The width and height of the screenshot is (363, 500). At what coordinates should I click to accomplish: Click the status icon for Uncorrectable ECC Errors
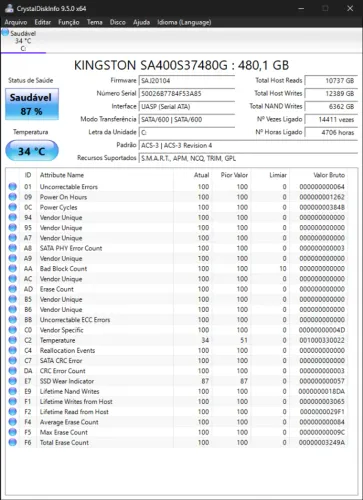tap(13, 320)
